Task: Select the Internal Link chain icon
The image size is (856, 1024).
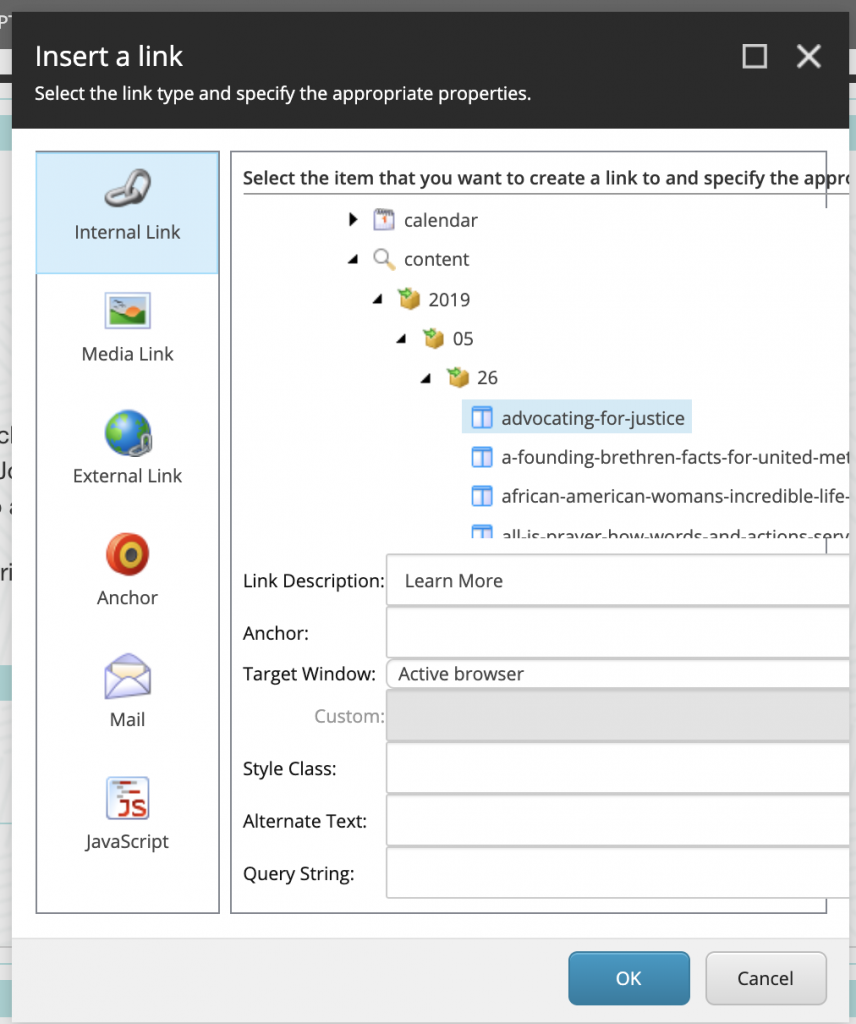Action: tap(128, 187)
